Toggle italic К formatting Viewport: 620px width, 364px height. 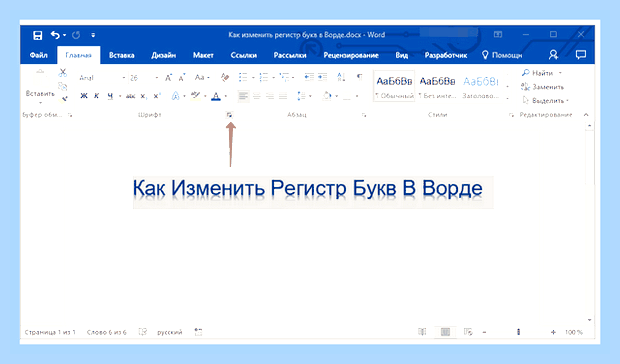tap(96, 96)
